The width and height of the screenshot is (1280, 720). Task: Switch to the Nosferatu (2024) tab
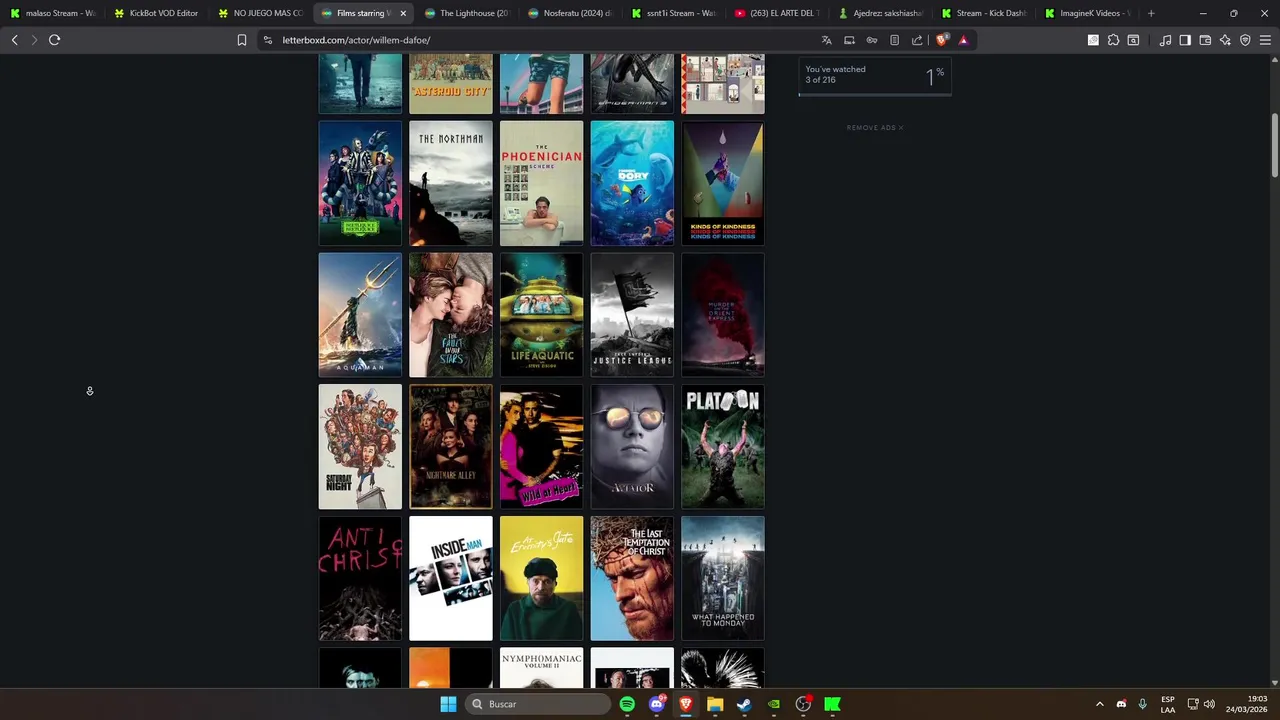pyautogui.click(x=570, y=13)
